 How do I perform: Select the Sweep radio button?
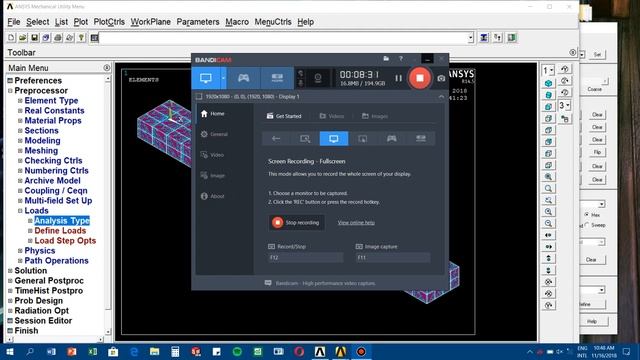(587, 225)
